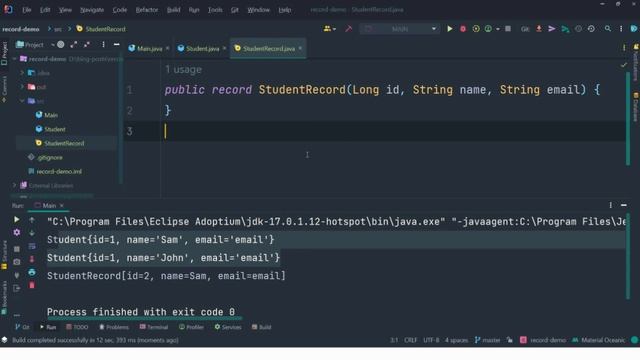Select opened file target icon in Project panel
This screenshot has width=640, height=360.
coord(60,44)
